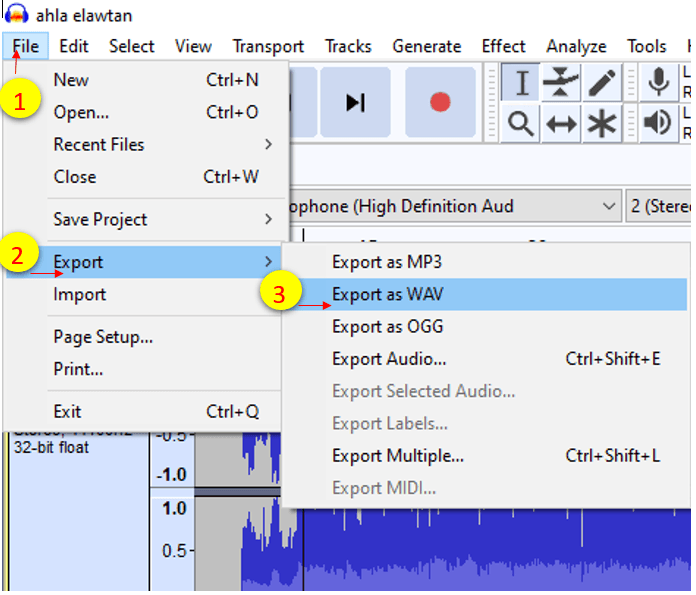This screenshot has width=696, height=595.
Task: Click the speaker playback meter icon
Action: (659, 123)
